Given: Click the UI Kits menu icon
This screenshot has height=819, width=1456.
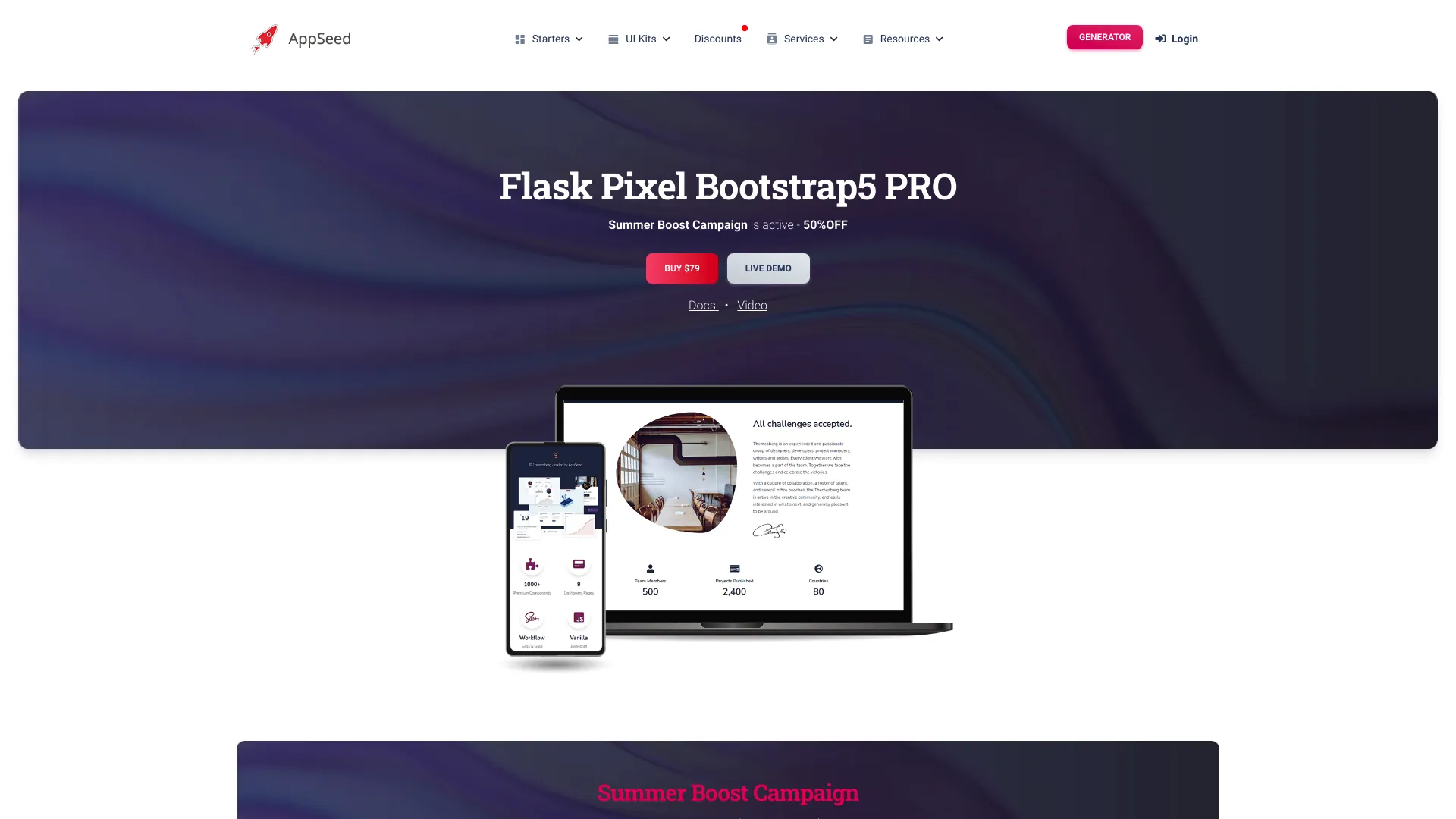Looking at the screenshot, I should tap(613, 39).
